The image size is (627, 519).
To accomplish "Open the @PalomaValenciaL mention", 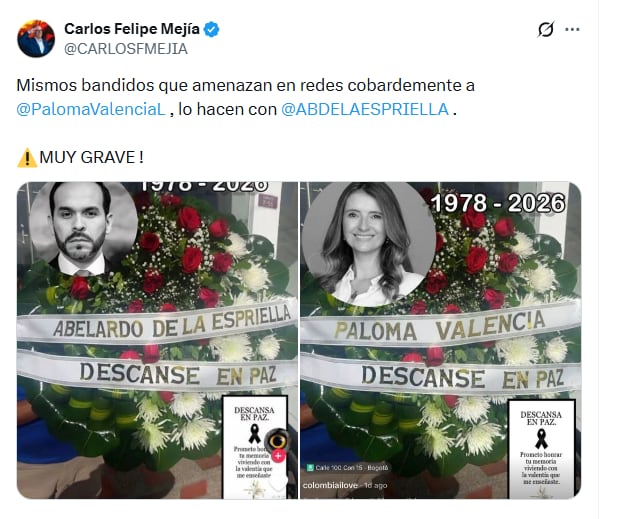I will coord(91,109).
